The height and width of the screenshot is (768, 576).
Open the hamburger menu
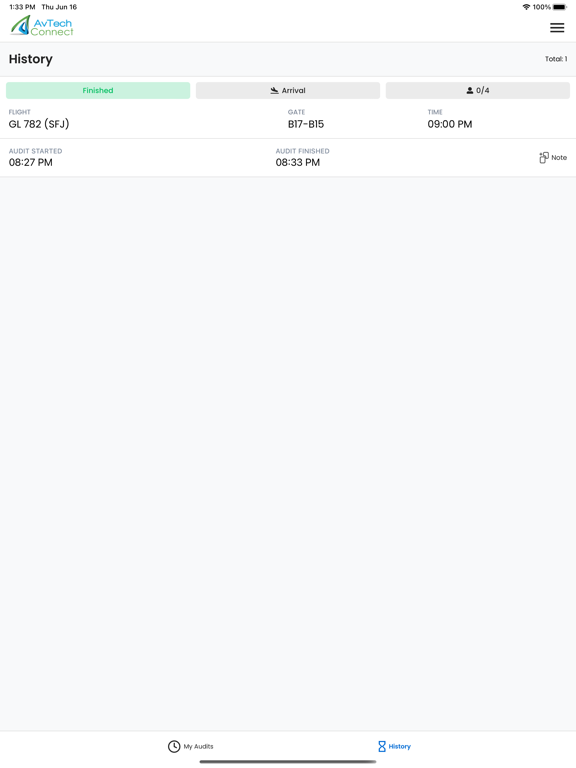[557, 28]
